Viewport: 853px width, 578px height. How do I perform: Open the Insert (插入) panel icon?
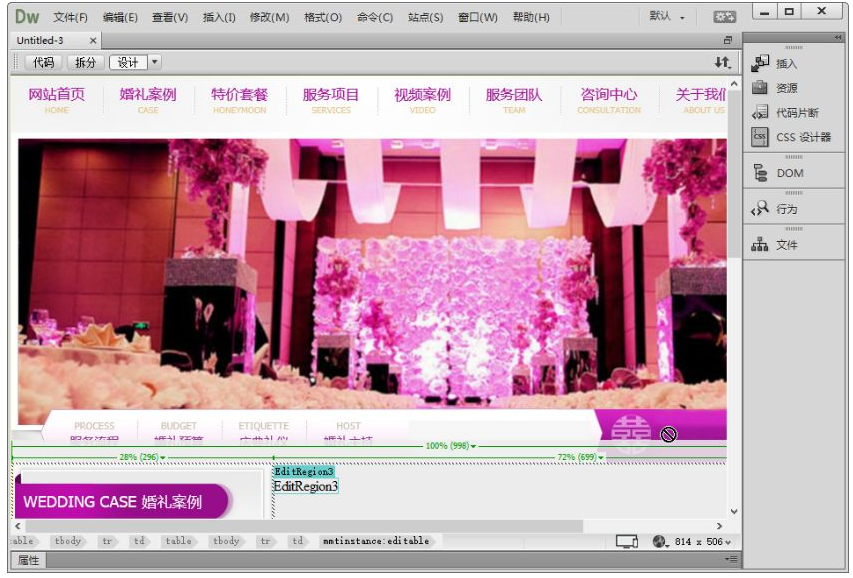[x=761, y=63]
